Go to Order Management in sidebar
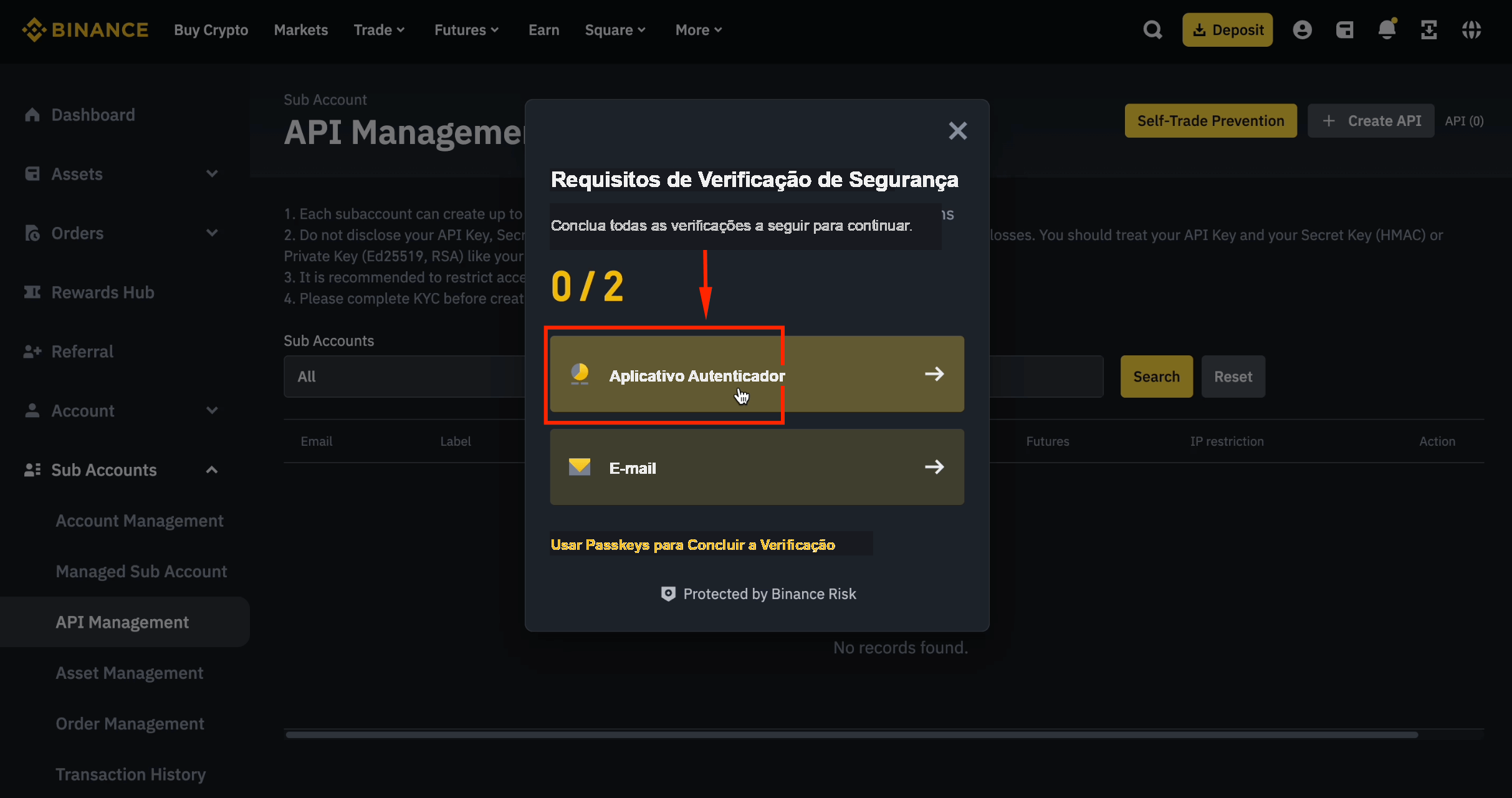The image size is (1512, 798). click(130, 723)
